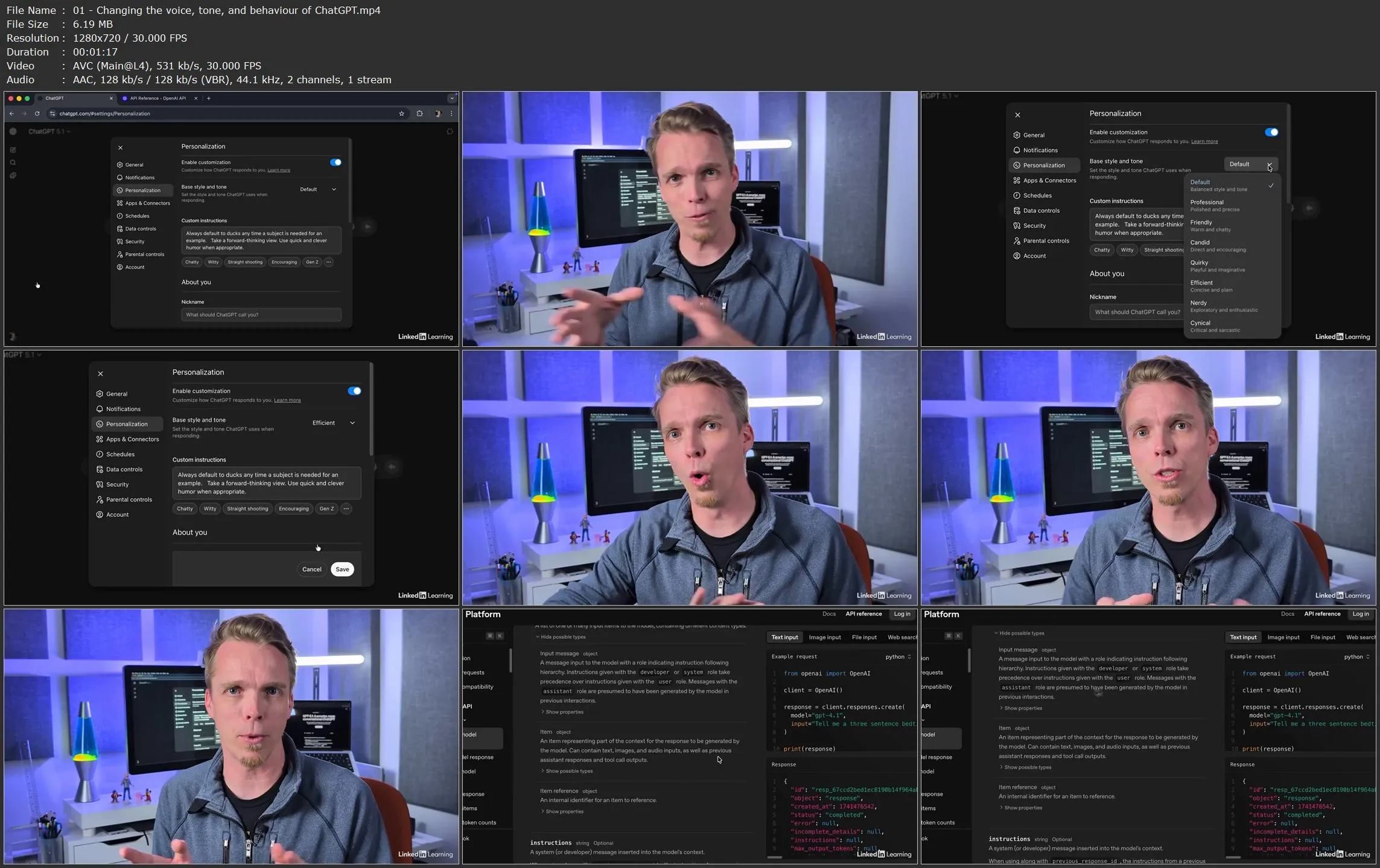Expand Chrome's tab search chevron

pyautogui.click(x=451, y=98)
